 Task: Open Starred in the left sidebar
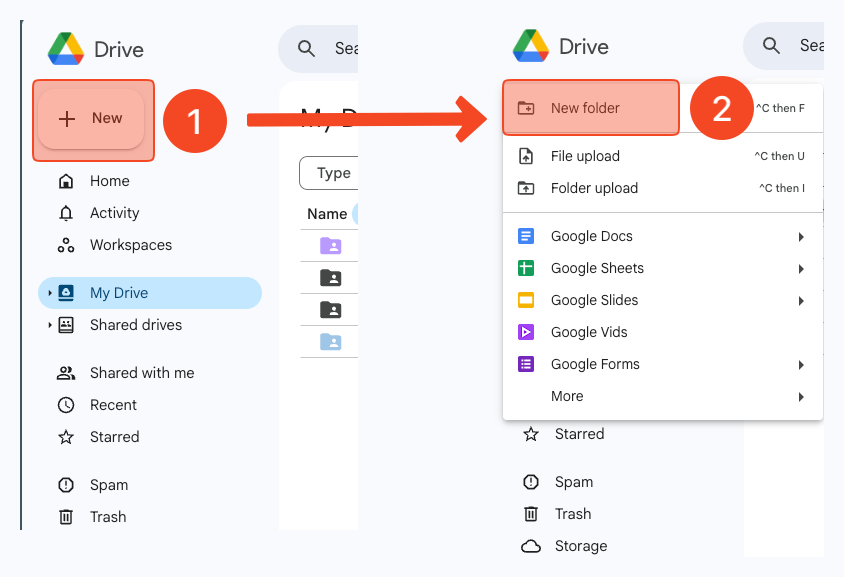coord(99,437)
